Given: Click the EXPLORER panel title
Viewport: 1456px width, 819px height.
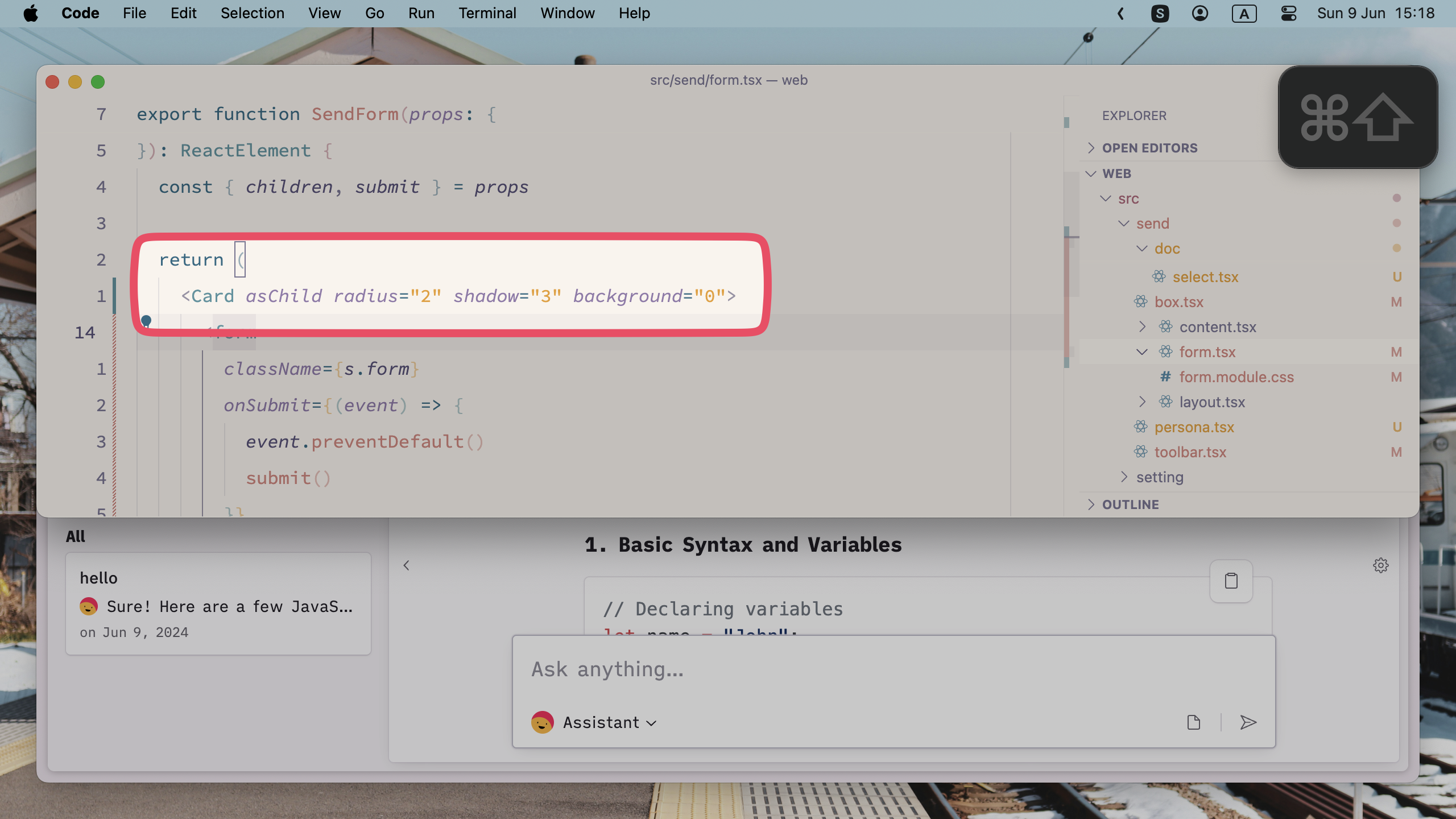Looking at the screenshot, I should click(x=1134, y=115).
